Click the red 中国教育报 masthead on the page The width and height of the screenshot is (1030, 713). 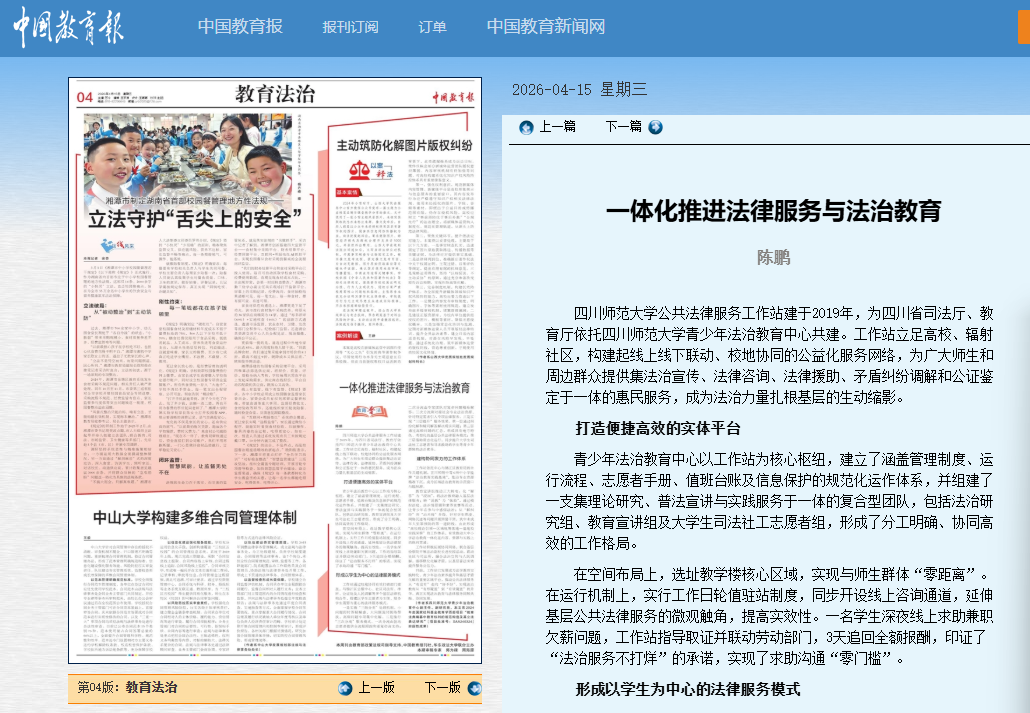(452, 96)
